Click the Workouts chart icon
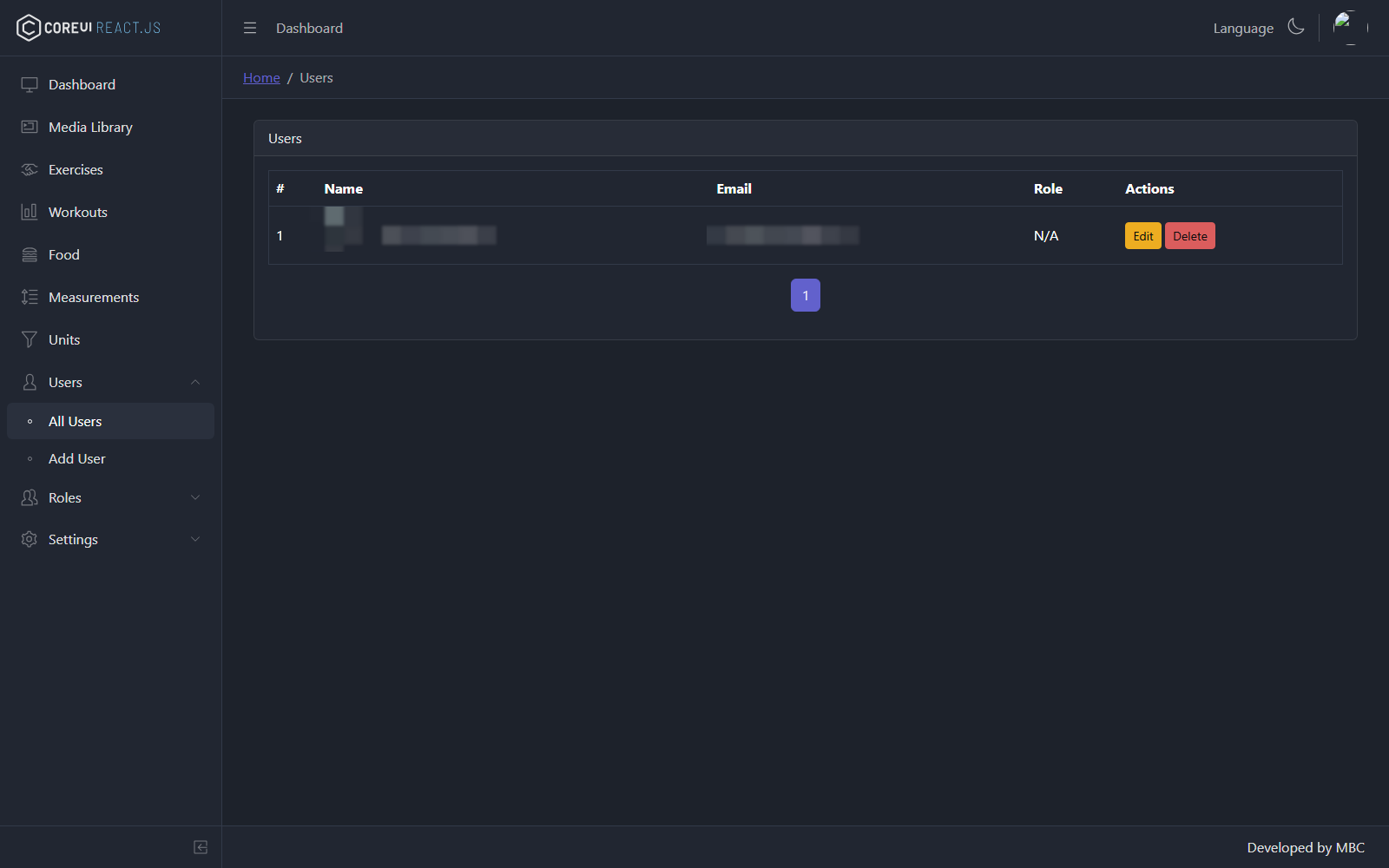1389x868 pixels. click(30, 212)
